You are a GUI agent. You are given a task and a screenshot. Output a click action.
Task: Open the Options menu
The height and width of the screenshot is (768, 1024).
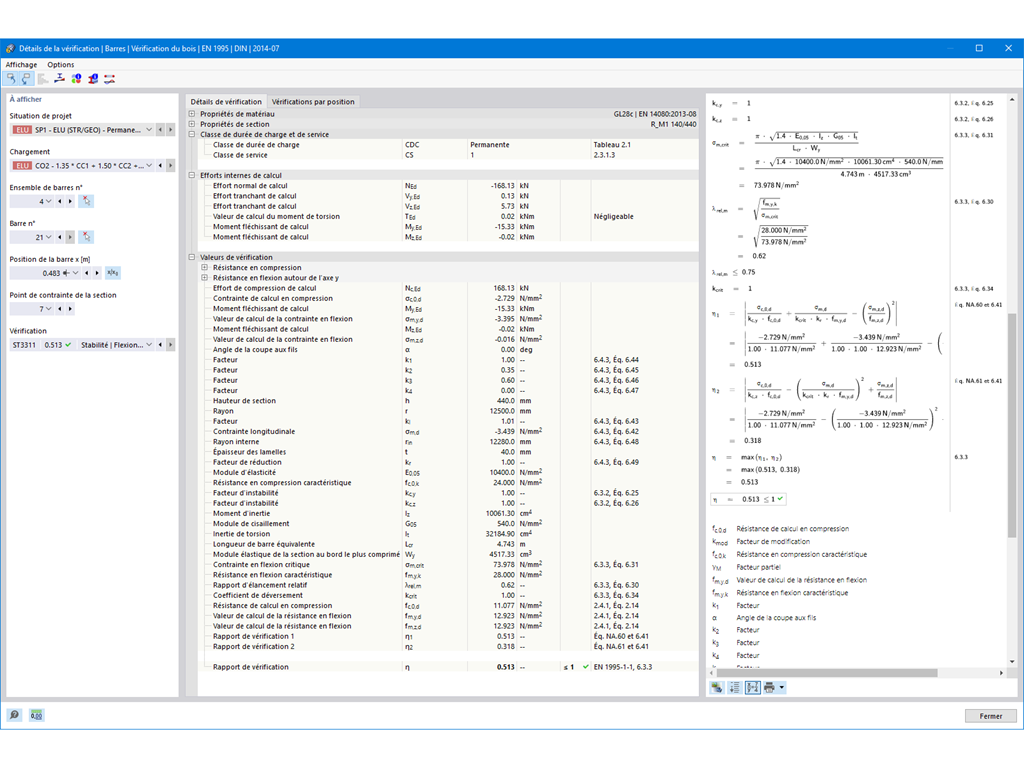61,65
